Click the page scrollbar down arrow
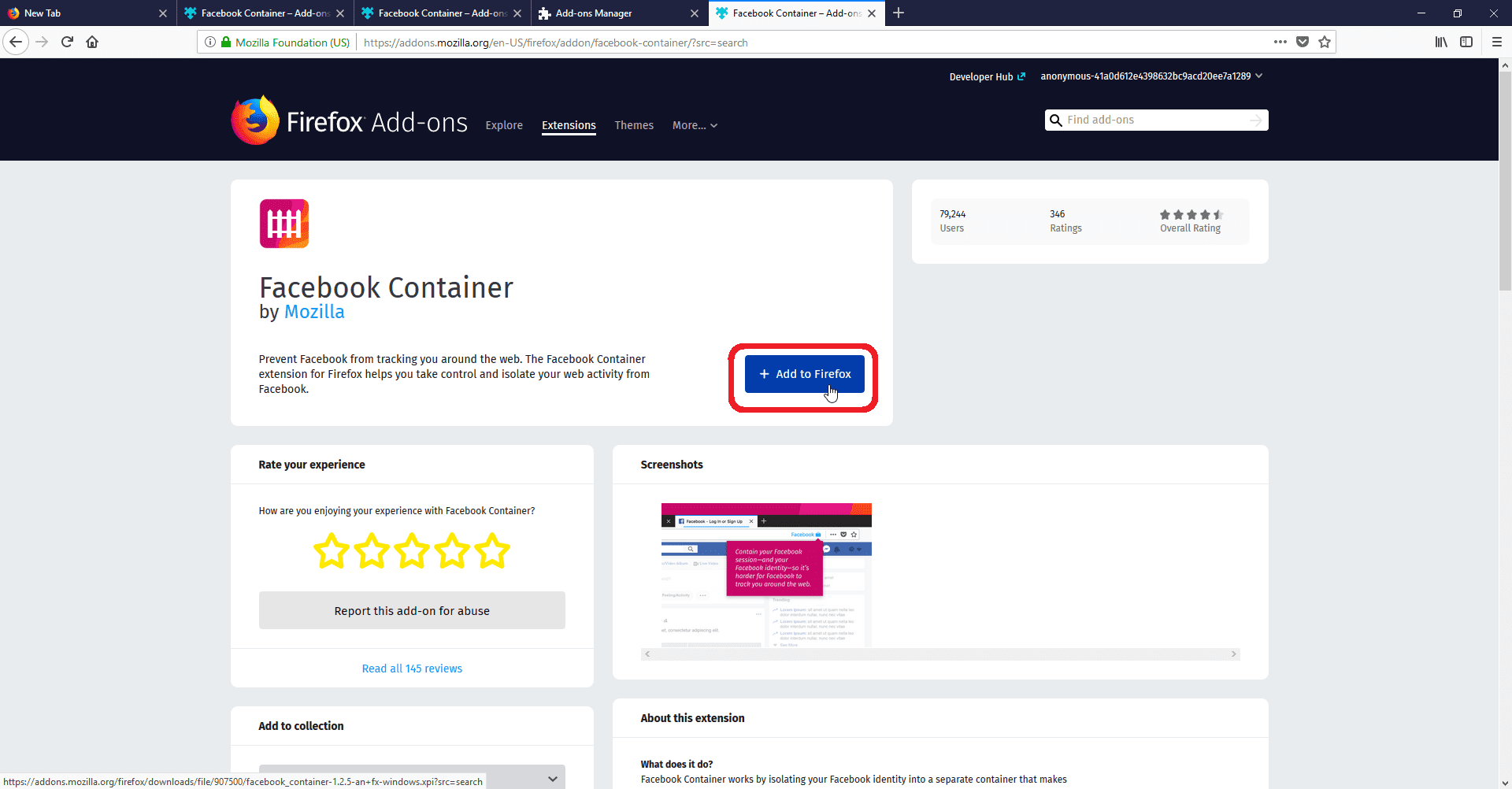Image resolution: width=1512 pixels, height=789 pixels. tap(1505, 782)
